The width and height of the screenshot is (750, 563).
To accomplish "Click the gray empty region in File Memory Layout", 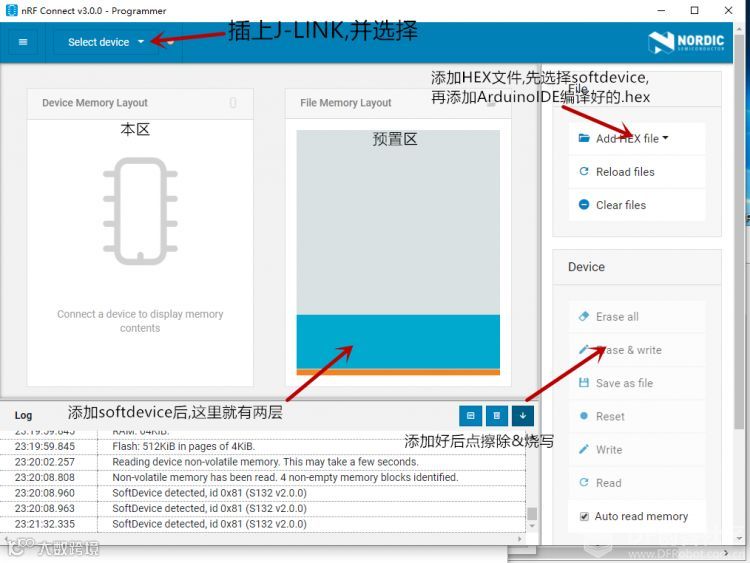I will (x=398, y=222).
